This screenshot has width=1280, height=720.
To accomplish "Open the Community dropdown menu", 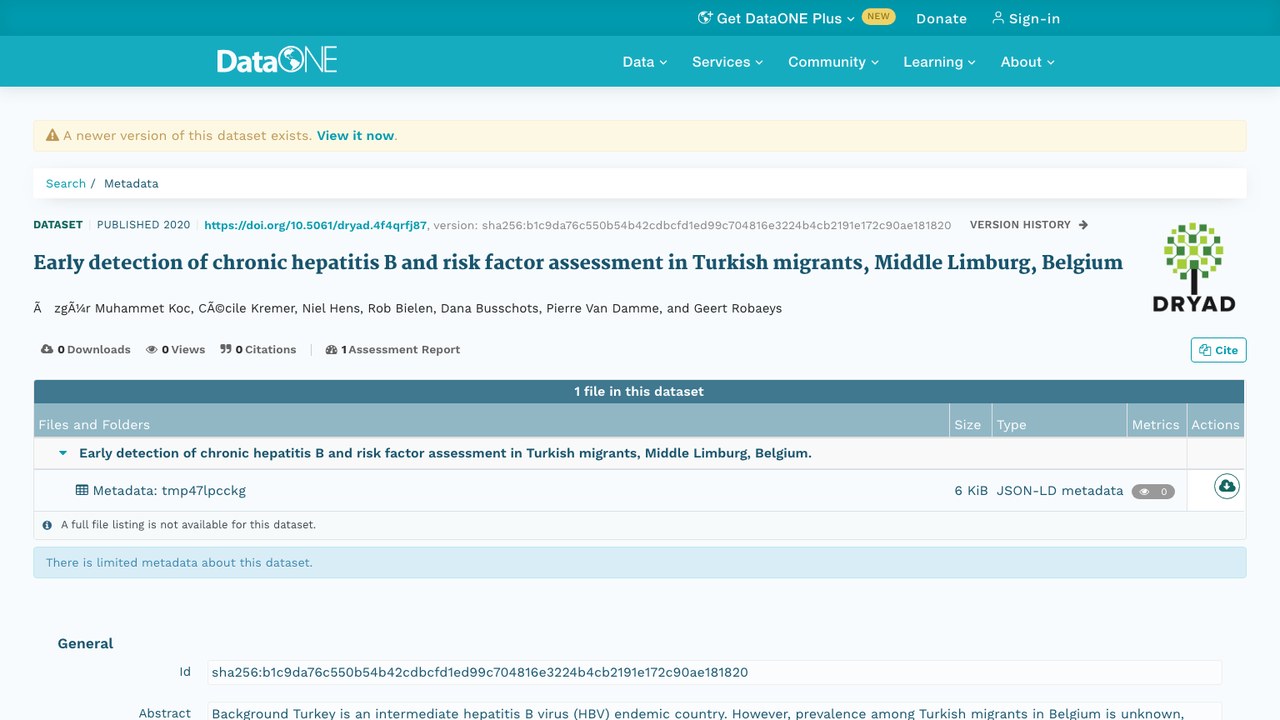I will click(x=833, y=61).
